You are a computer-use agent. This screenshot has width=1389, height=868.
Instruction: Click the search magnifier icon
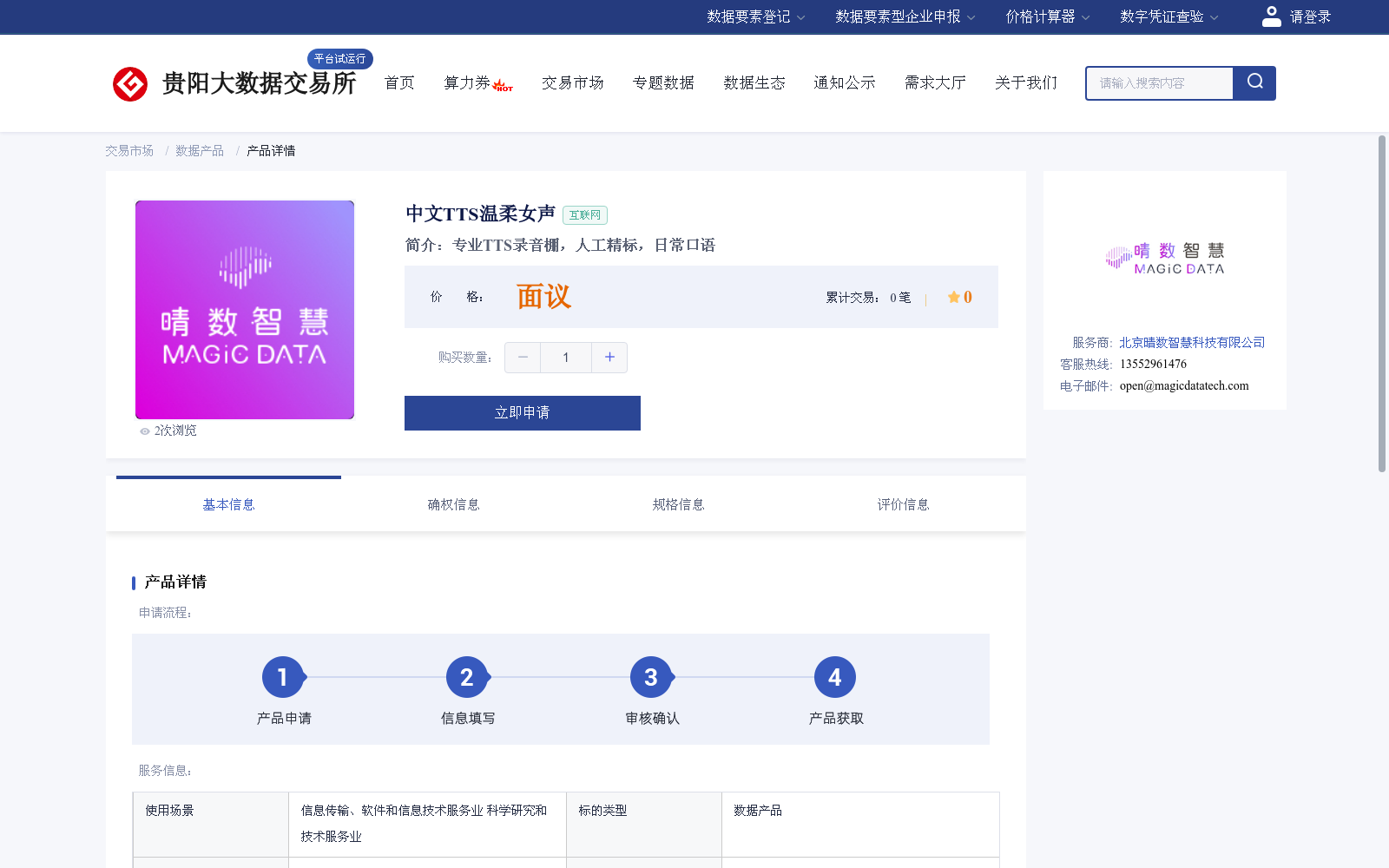[x=1254, y=82]
